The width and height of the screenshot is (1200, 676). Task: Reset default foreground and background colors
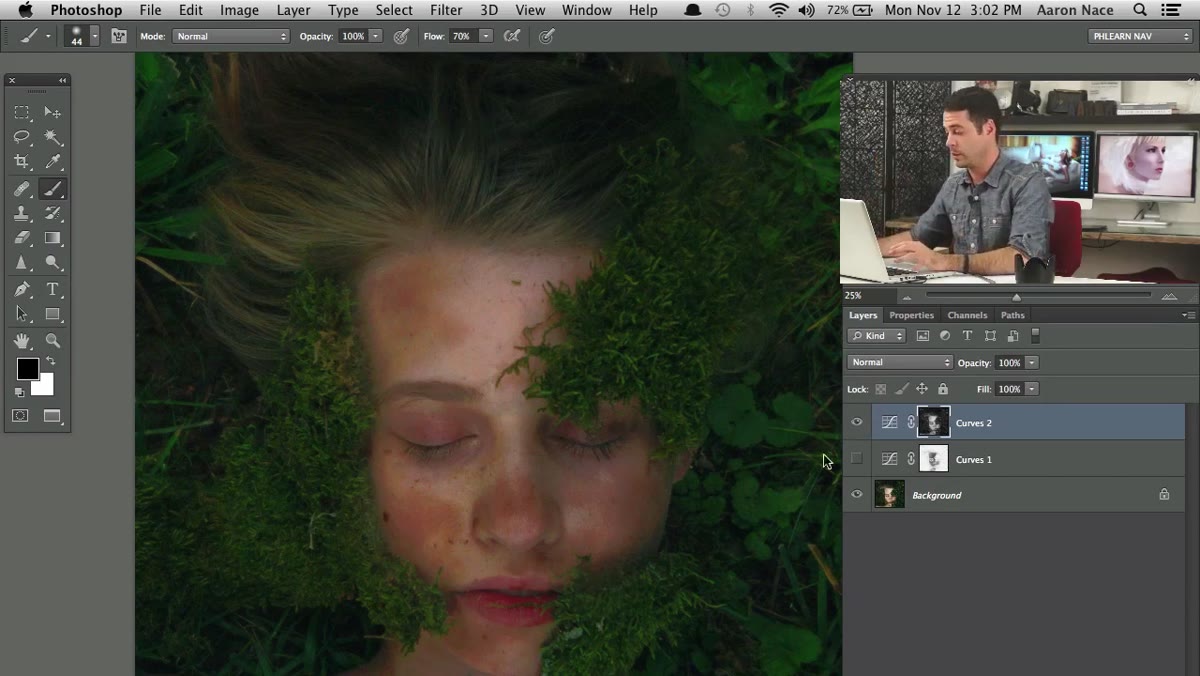click(19, 392)
